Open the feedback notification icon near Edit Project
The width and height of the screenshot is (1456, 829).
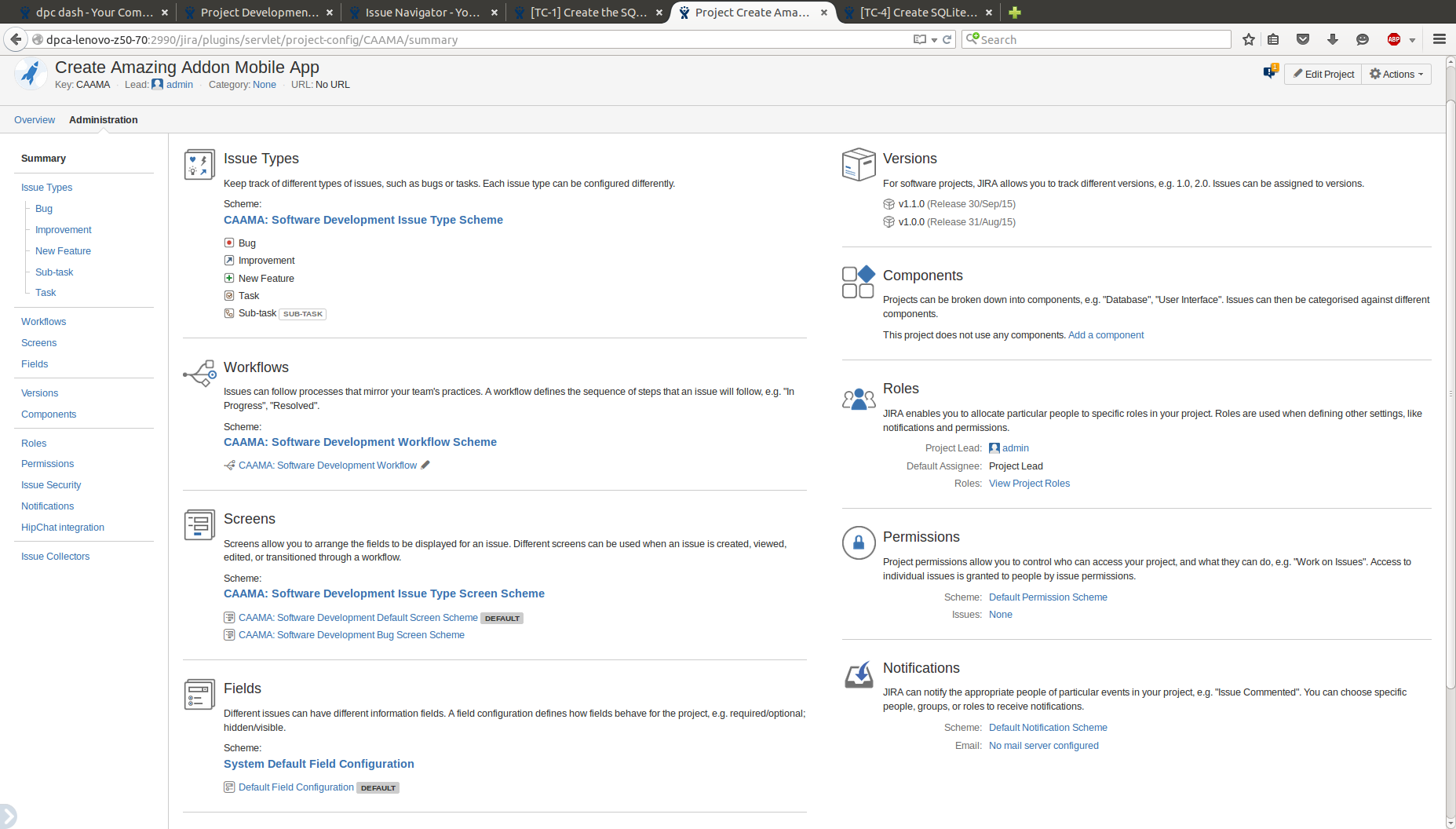(1270, 73)
